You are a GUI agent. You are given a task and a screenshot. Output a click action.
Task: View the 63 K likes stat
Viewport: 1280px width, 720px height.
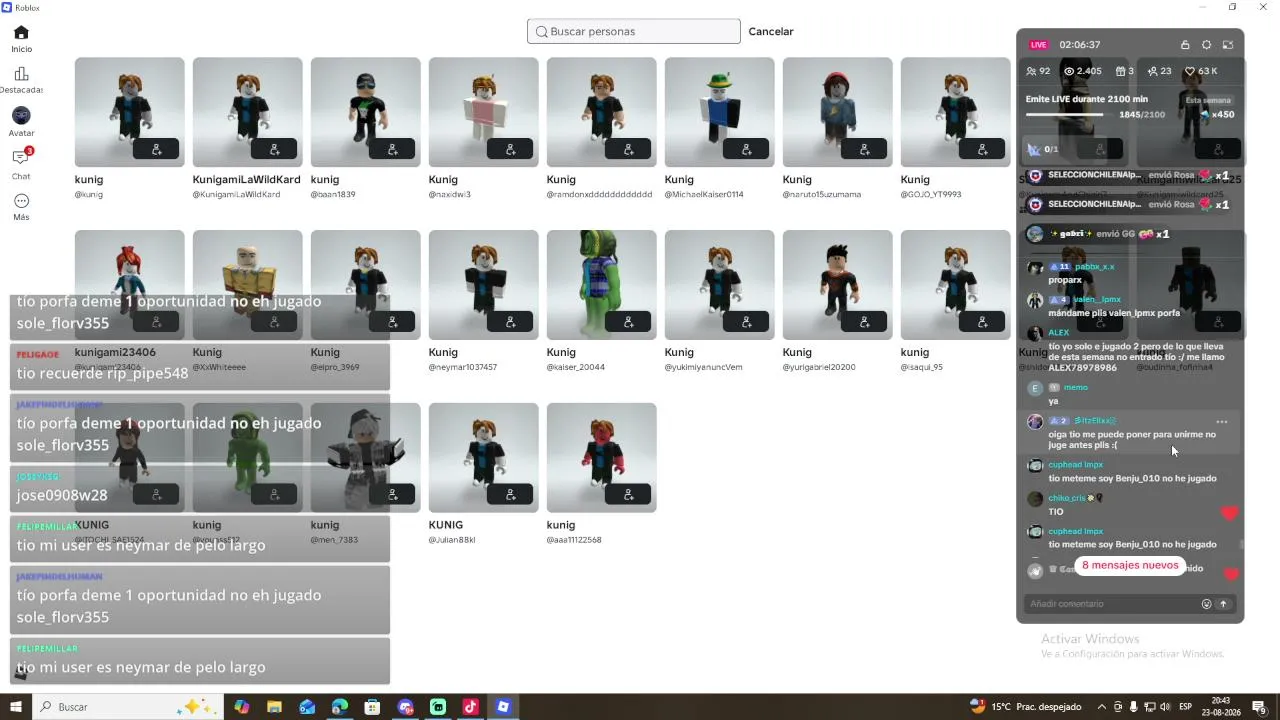(1201, 71)
